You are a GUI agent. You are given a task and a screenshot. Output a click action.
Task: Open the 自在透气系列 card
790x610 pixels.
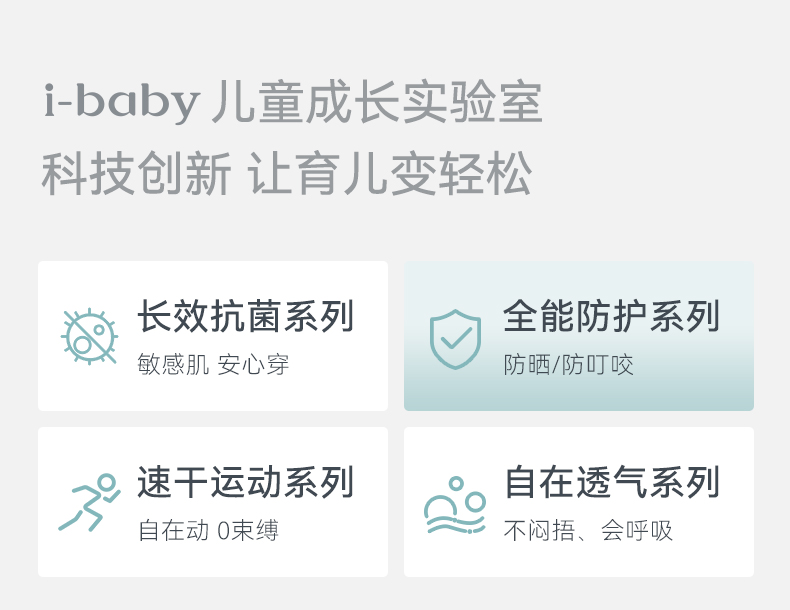579,502
